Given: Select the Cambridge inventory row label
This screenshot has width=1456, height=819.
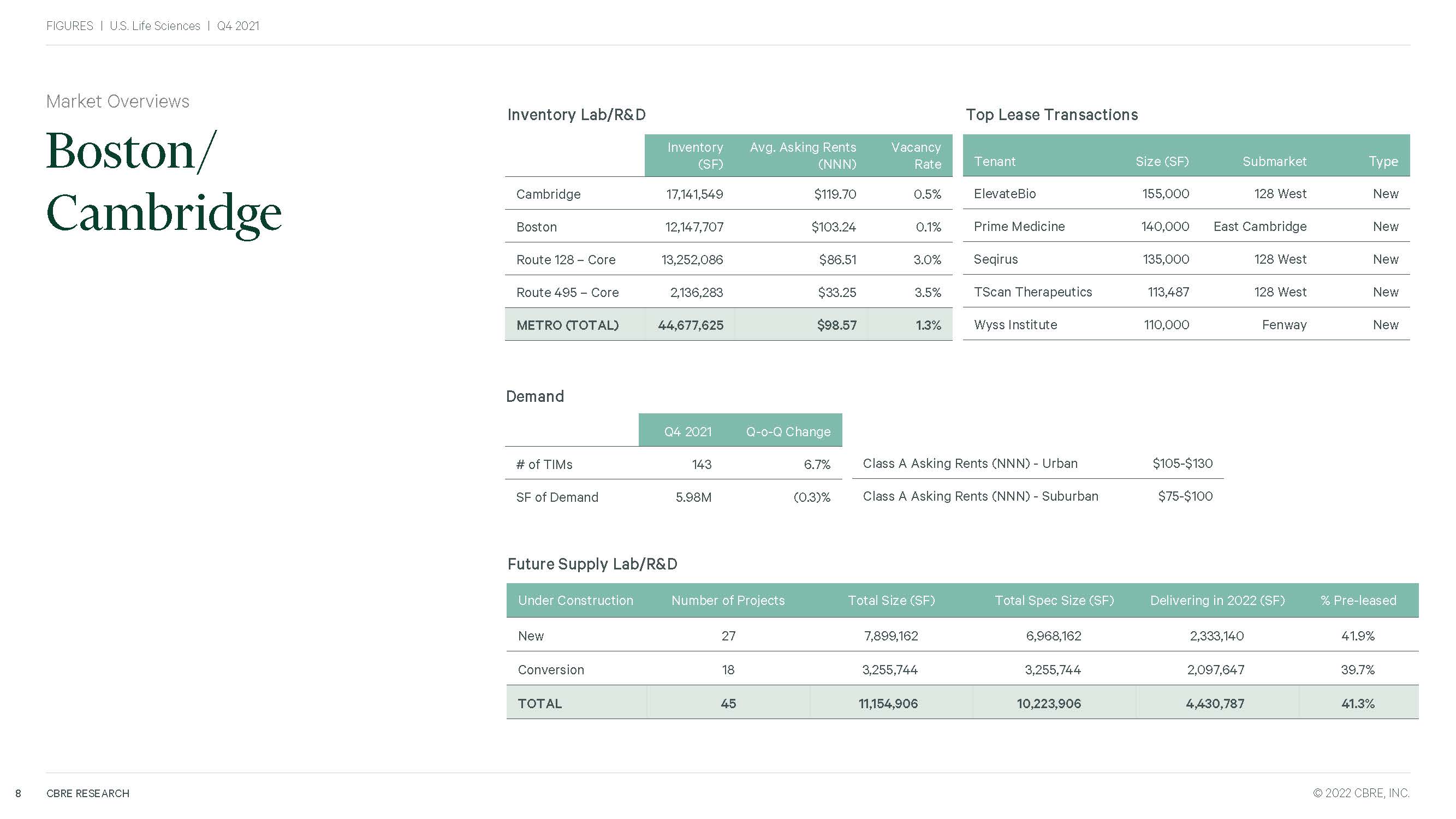Looking at the screenshot, I should point(548,194).
